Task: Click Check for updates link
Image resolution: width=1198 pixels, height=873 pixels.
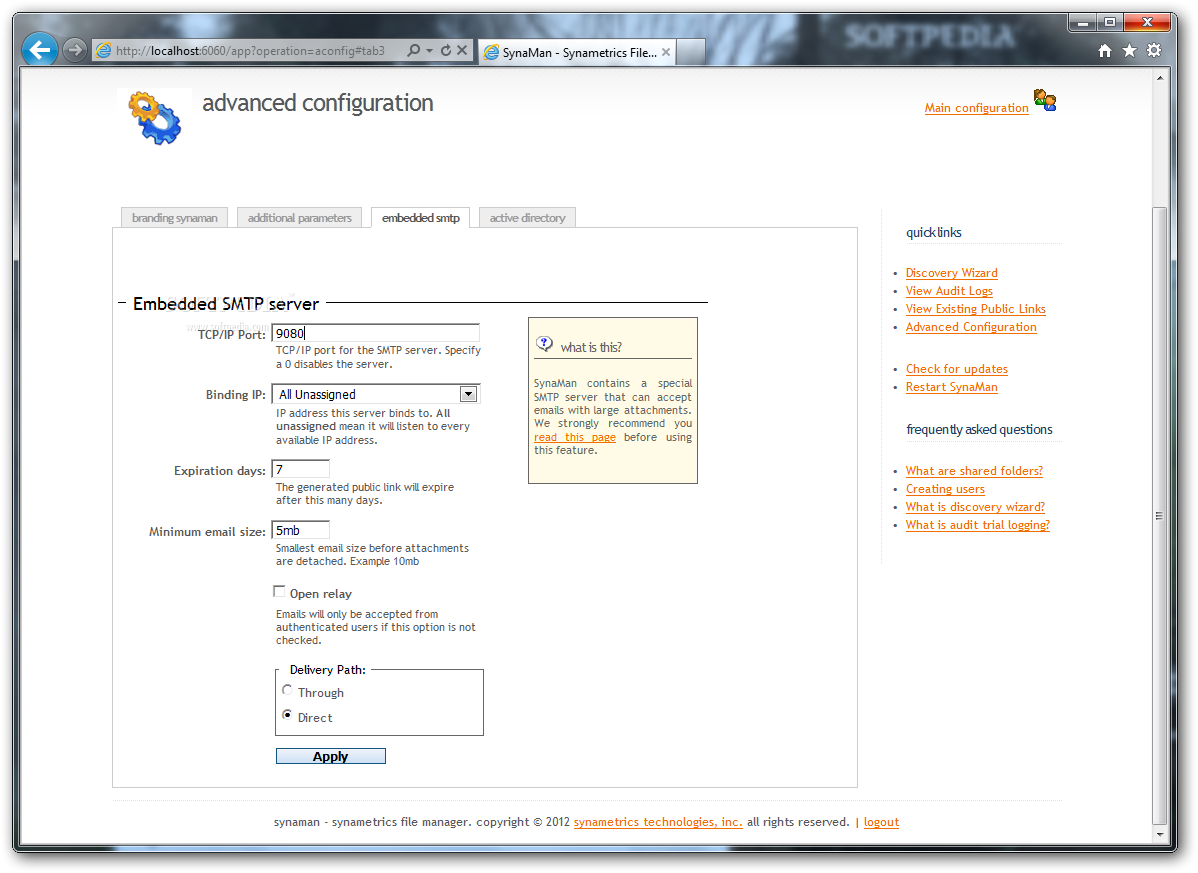Action: [957, 369]
